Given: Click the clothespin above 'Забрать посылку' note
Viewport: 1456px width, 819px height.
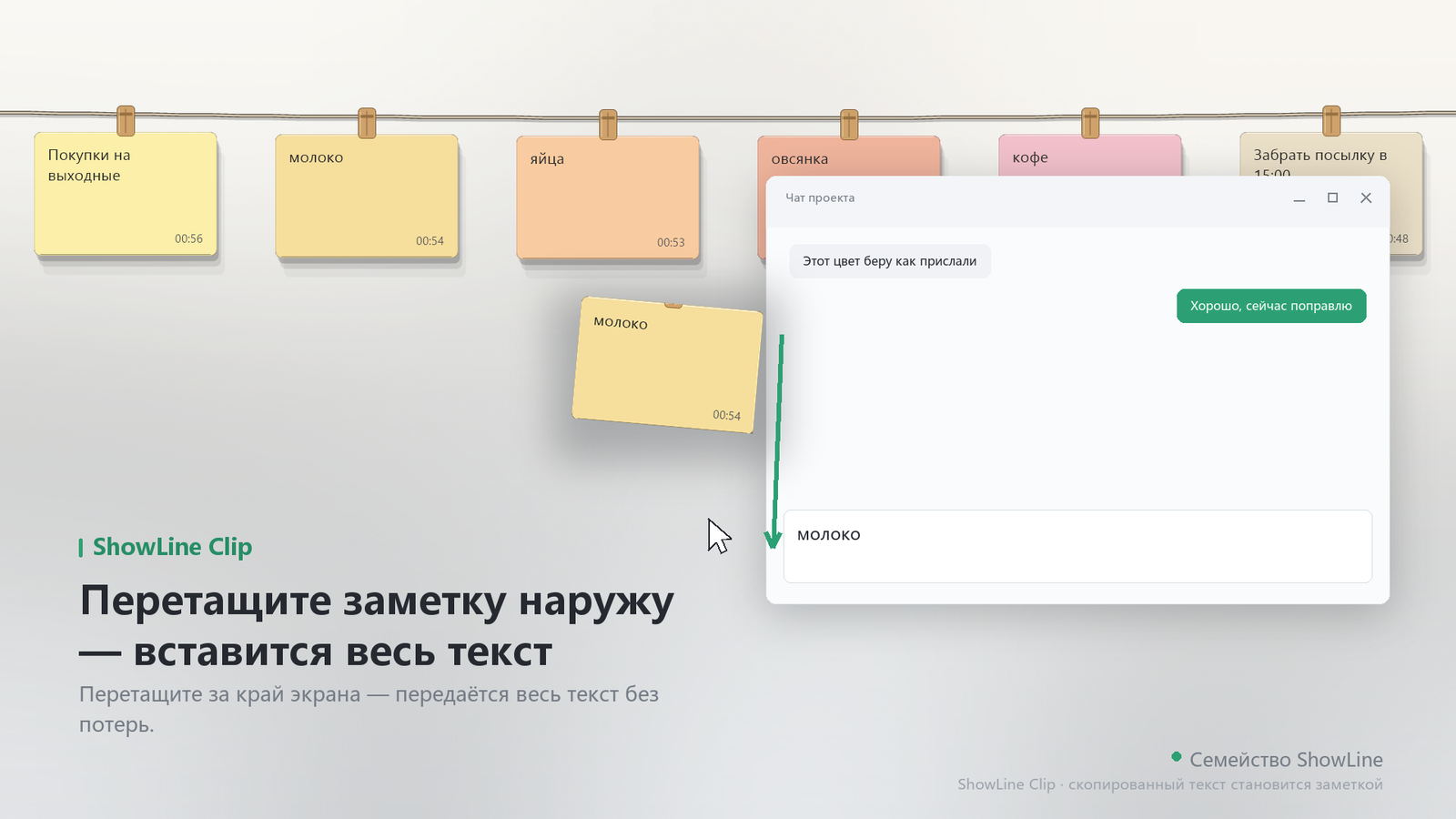Looking at the screenshot, I should point(1331,120).
